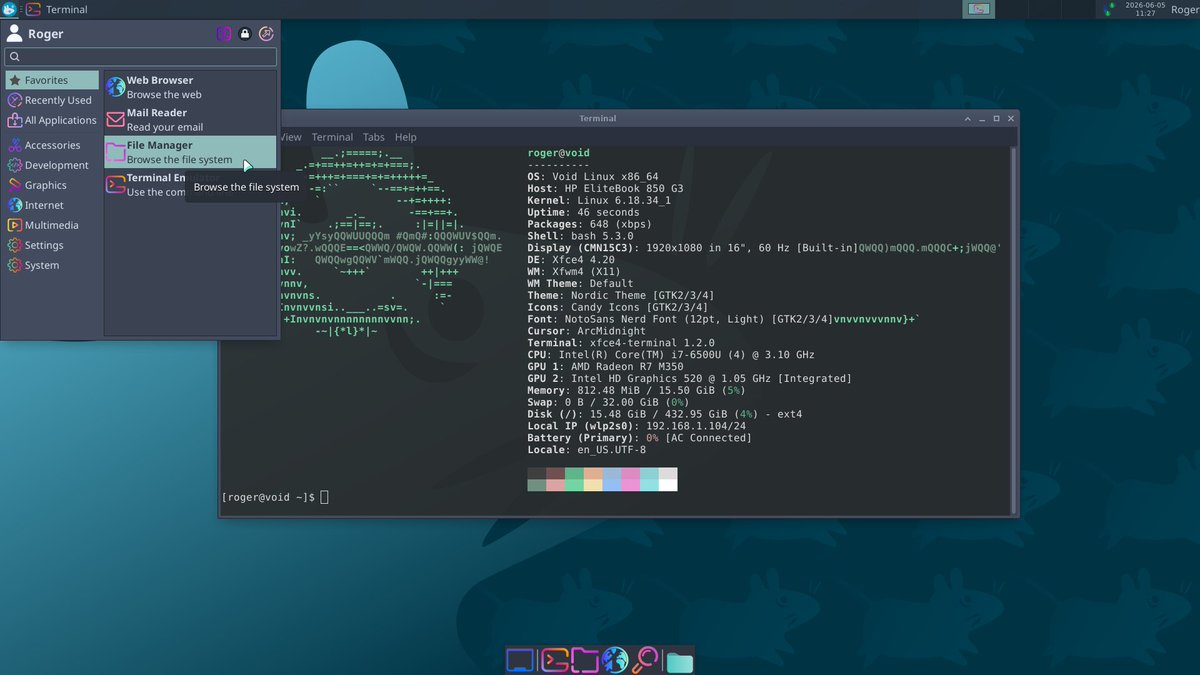
Task: Open the teal folder icon in dock
Action: coord(680,661)
